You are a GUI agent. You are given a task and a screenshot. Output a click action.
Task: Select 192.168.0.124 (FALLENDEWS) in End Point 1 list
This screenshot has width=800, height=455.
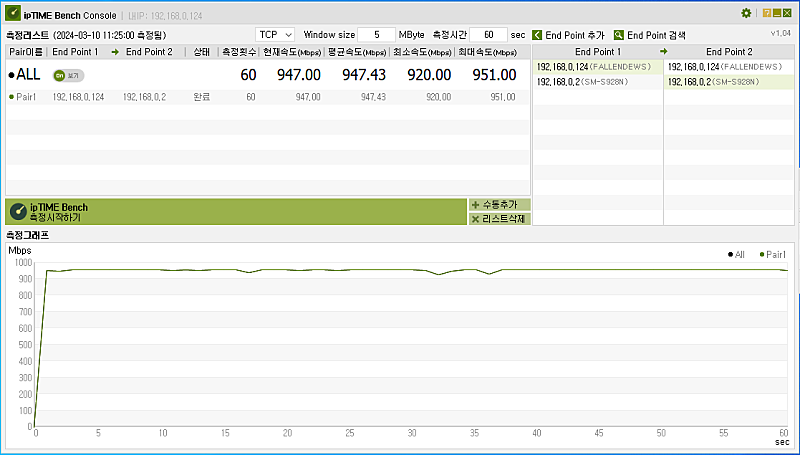(597, 67)
